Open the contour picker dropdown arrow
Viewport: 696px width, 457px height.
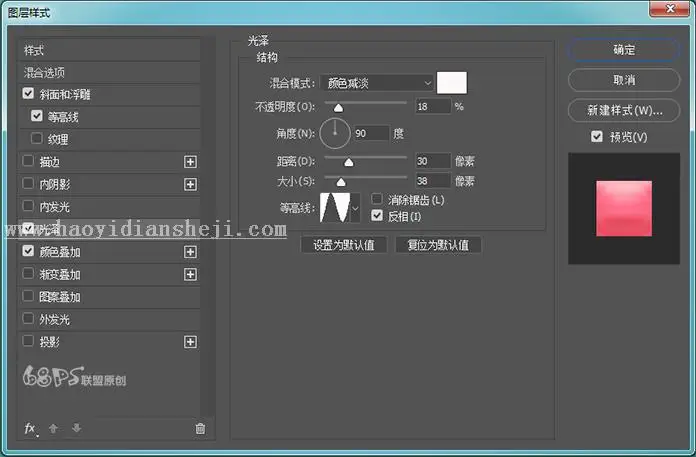[355, 208]
